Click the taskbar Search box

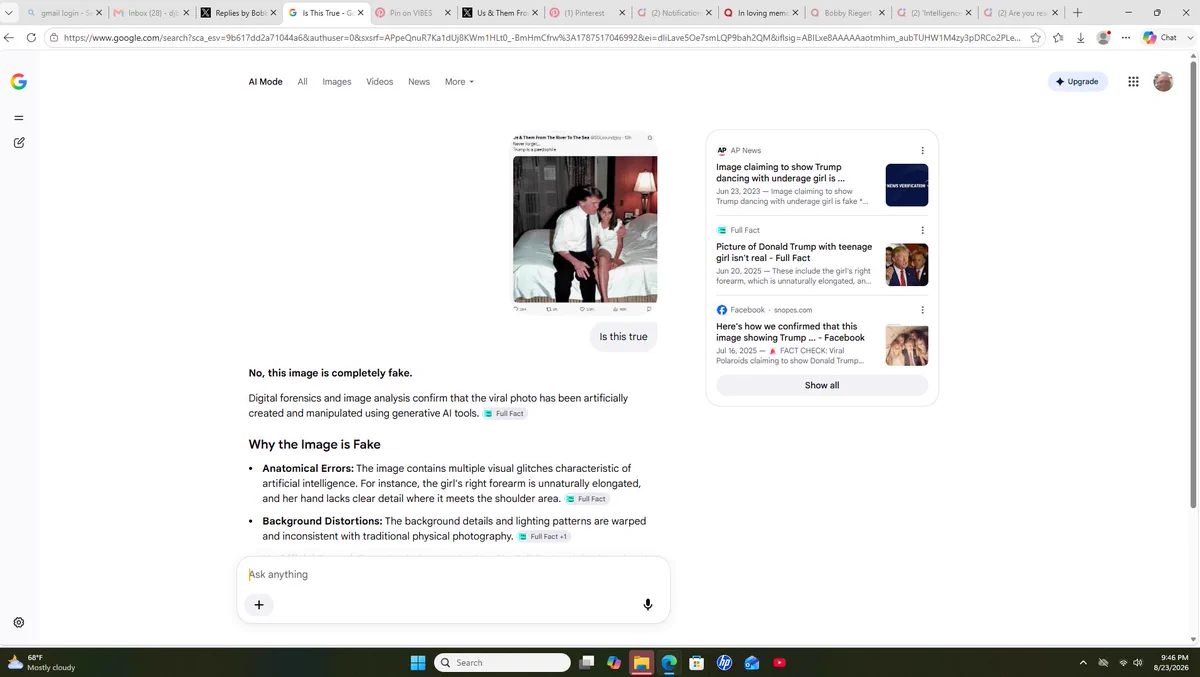503,662
